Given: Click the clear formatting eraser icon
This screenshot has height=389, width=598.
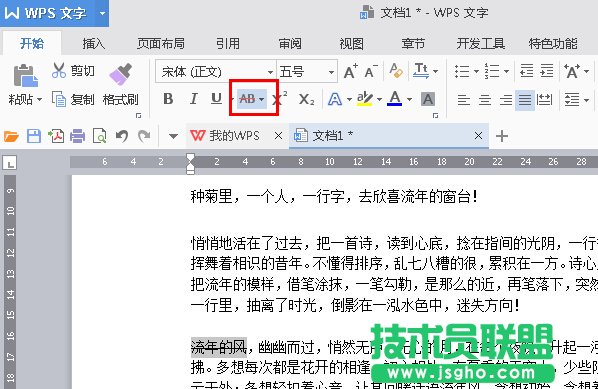Looking at the screenshot, I should (x=396, y=71).
